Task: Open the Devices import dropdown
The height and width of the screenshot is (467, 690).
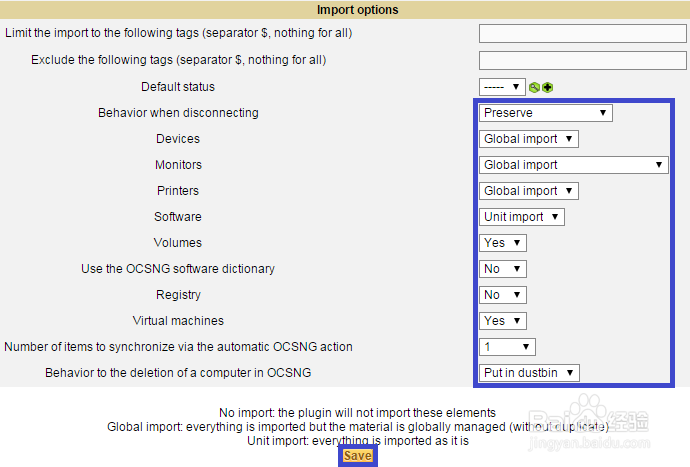Action: click(x=528, y=139)
